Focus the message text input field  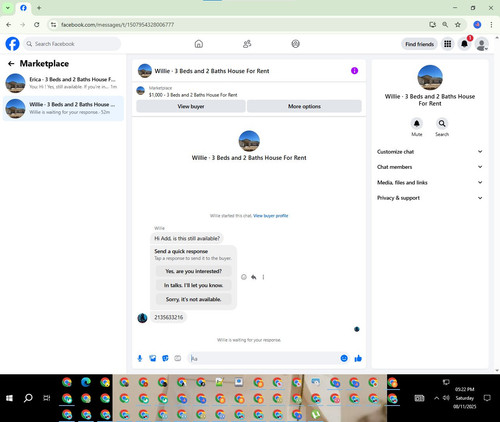pyautogui.click(x=263, y=358)
